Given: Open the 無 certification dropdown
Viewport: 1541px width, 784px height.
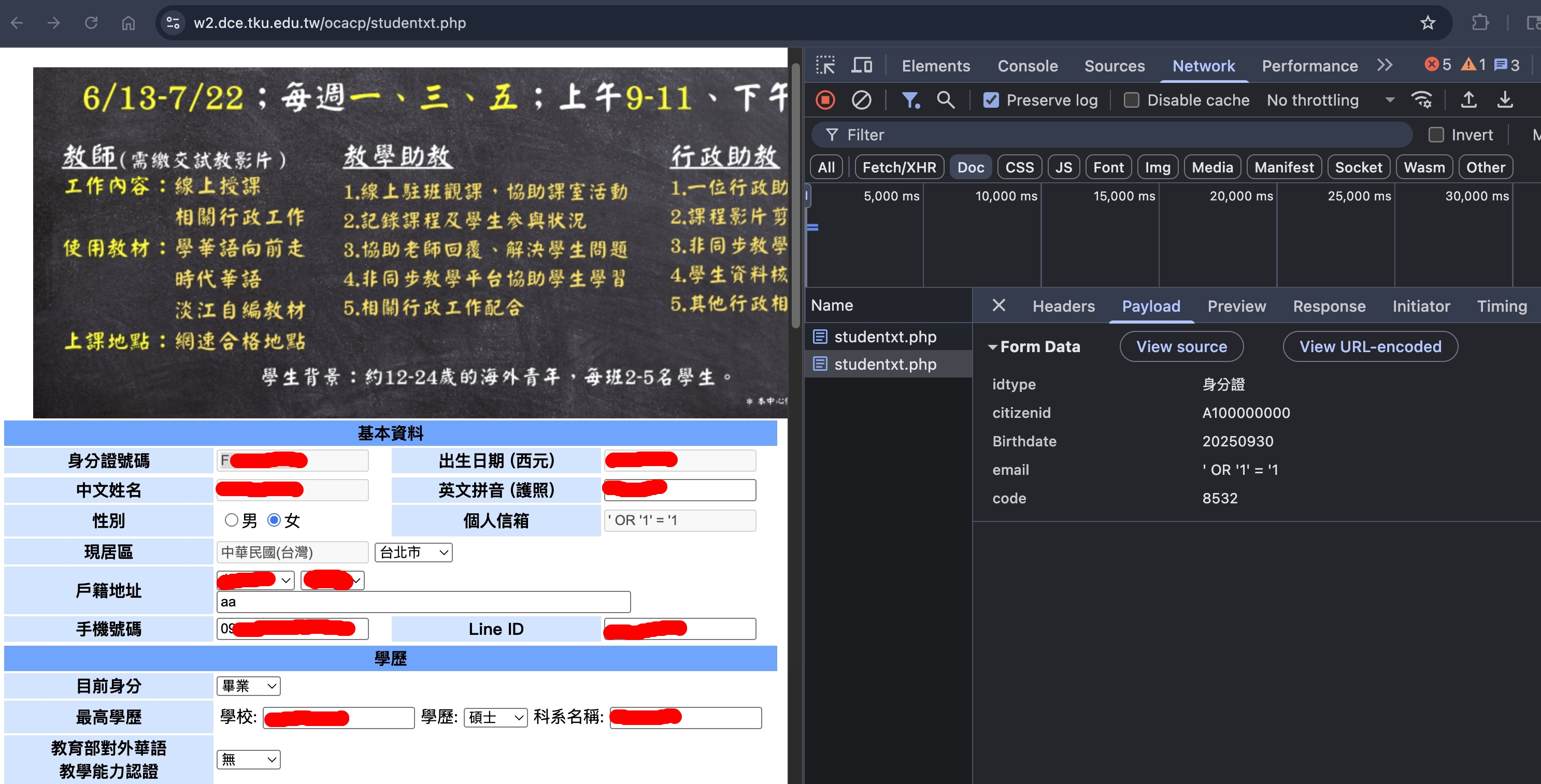Looking at the screenshot, I should click(x=248, y=760).
